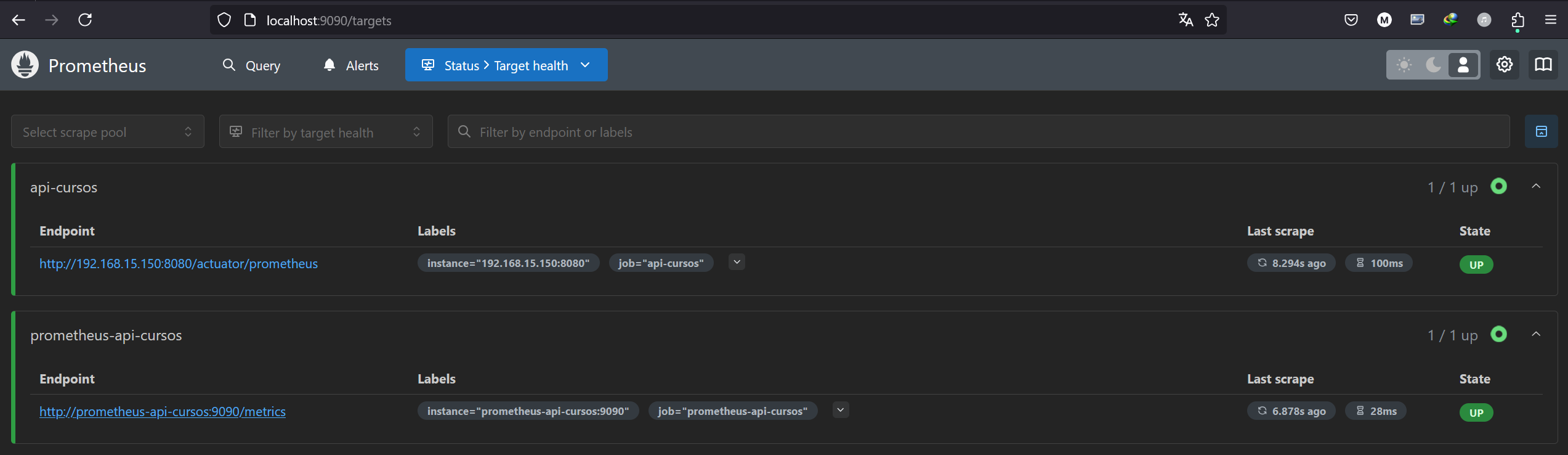Click the UP state badge for api-cursos
Viewport: 1568px width, 455px height.
1476,264
